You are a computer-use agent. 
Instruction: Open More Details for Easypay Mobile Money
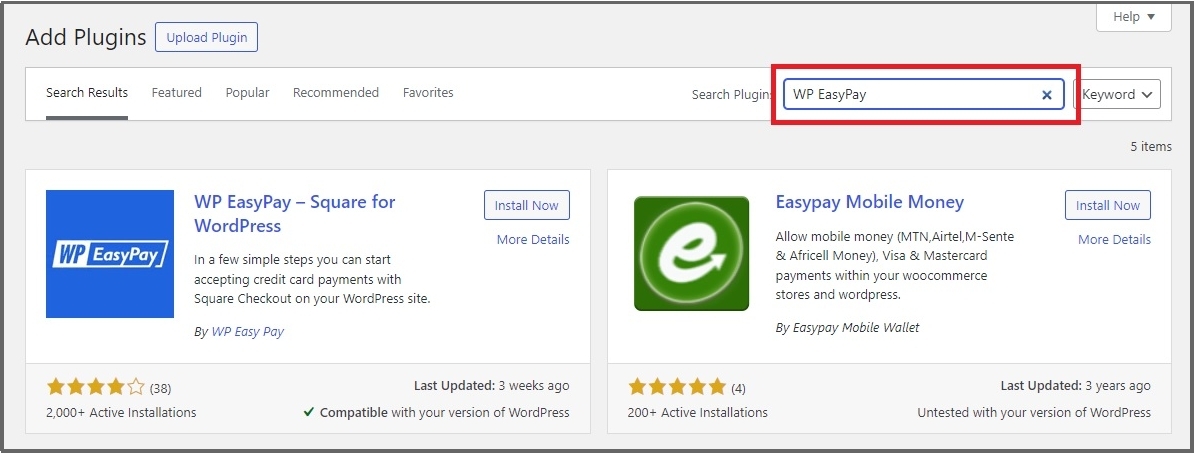pyautogui.click(x=1115, y=239)
